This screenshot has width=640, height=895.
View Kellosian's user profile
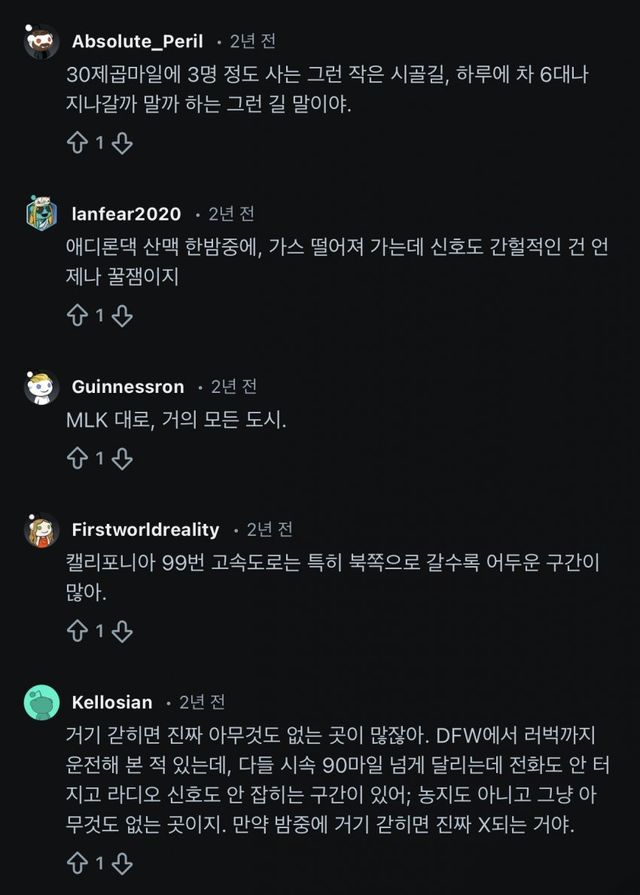tap(112, 702)
